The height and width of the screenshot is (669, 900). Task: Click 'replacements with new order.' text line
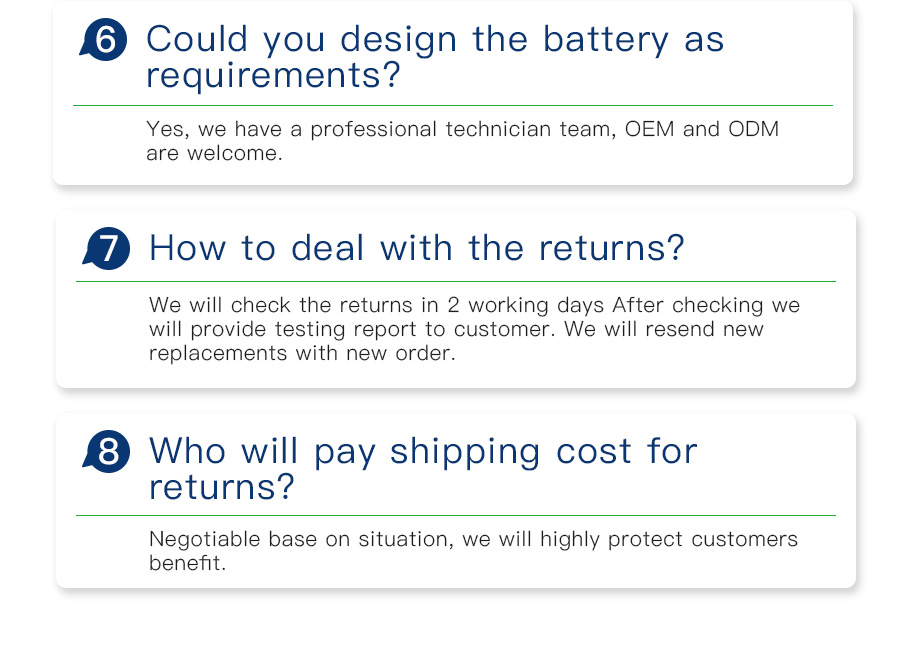[x=302, y=353]
